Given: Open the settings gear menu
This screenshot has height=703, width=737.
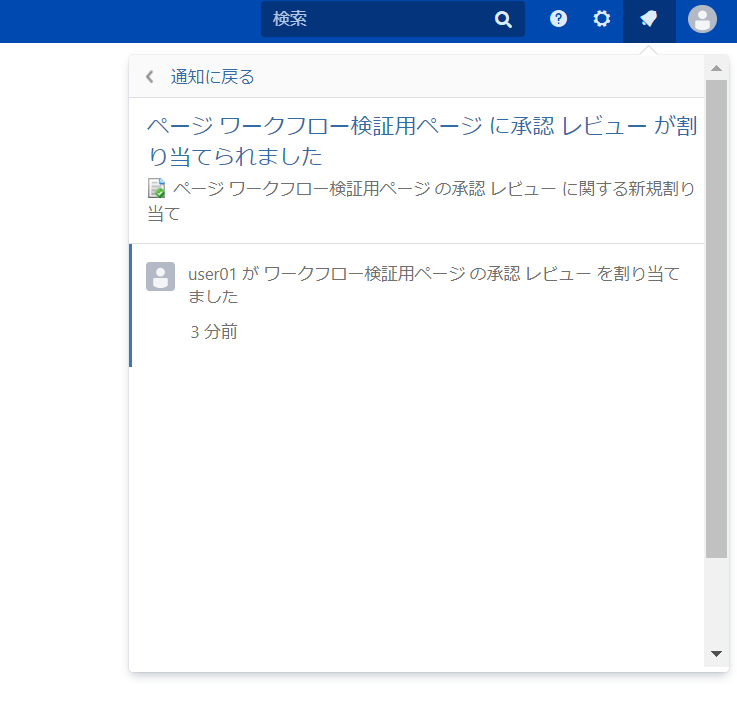Looking at the screenshot, I should coord(601,19).
